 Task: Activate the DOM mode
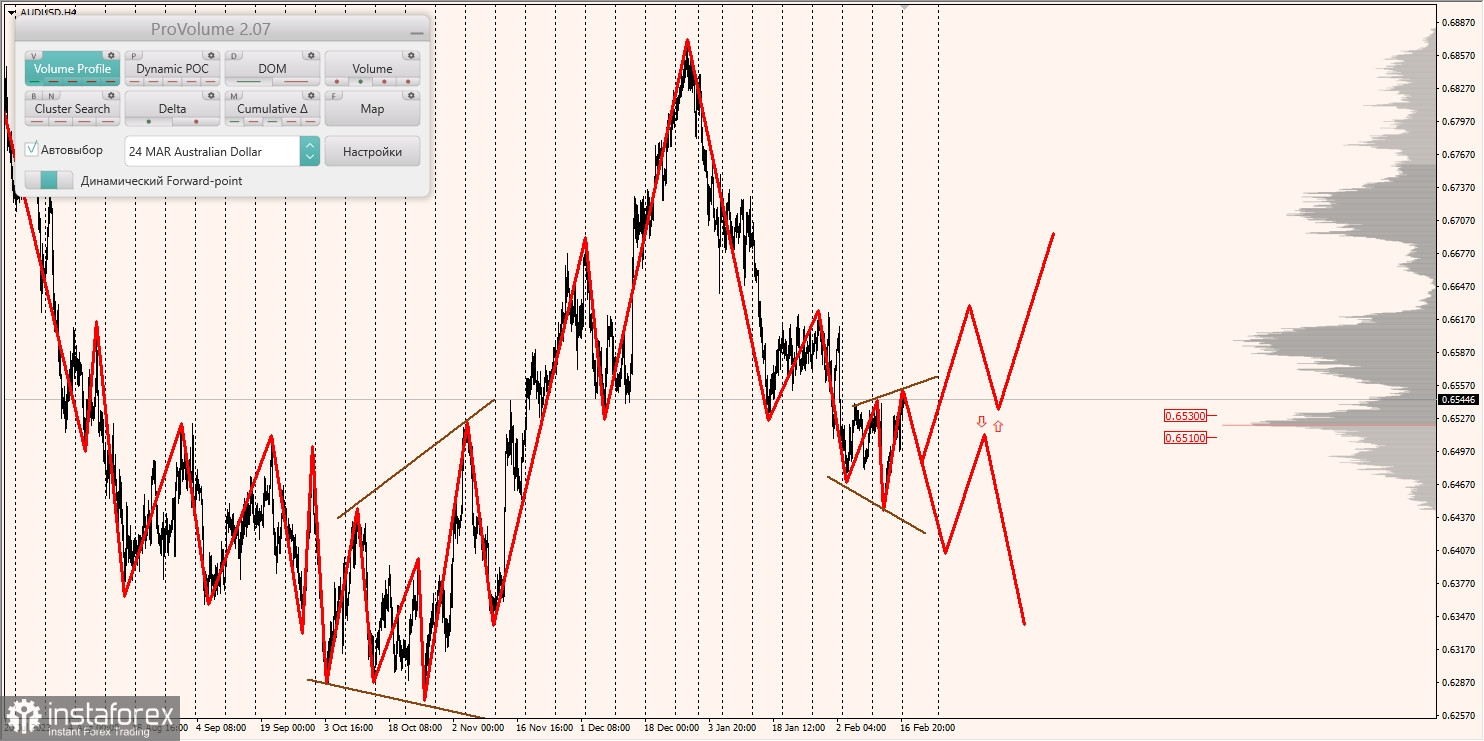click(x=272, y=69)
